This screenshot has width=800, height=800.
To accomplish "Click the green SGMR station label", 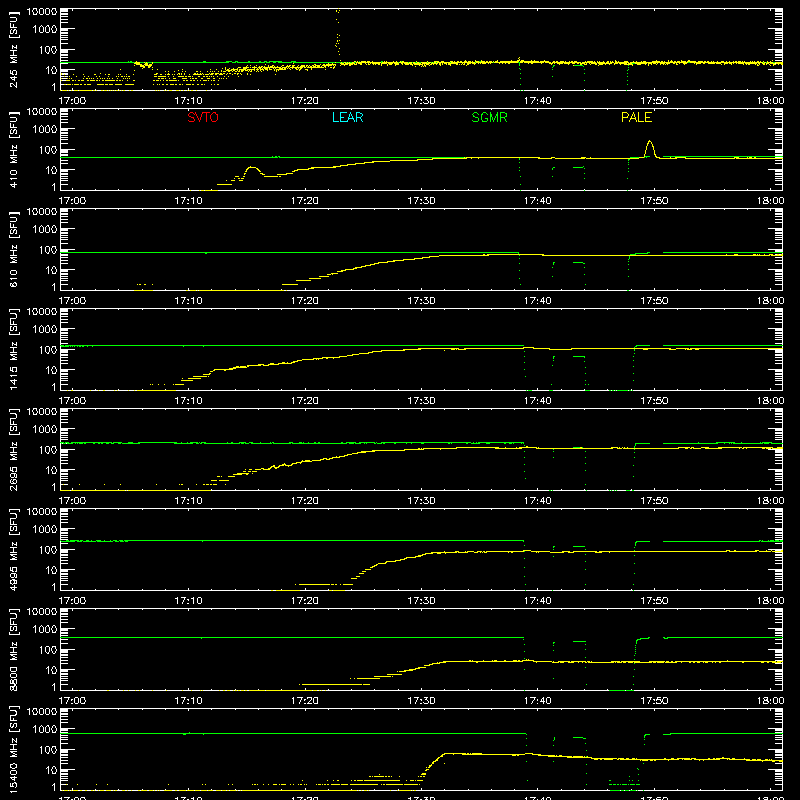I will coord(489,117).
